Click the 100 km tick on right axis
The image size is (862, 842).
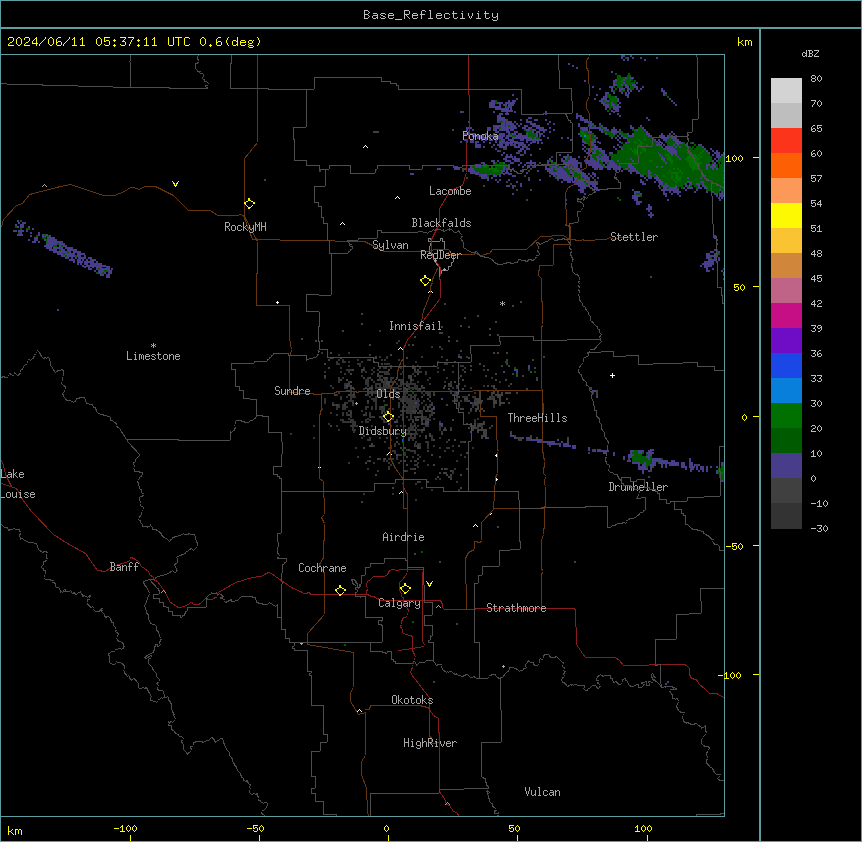734,158
